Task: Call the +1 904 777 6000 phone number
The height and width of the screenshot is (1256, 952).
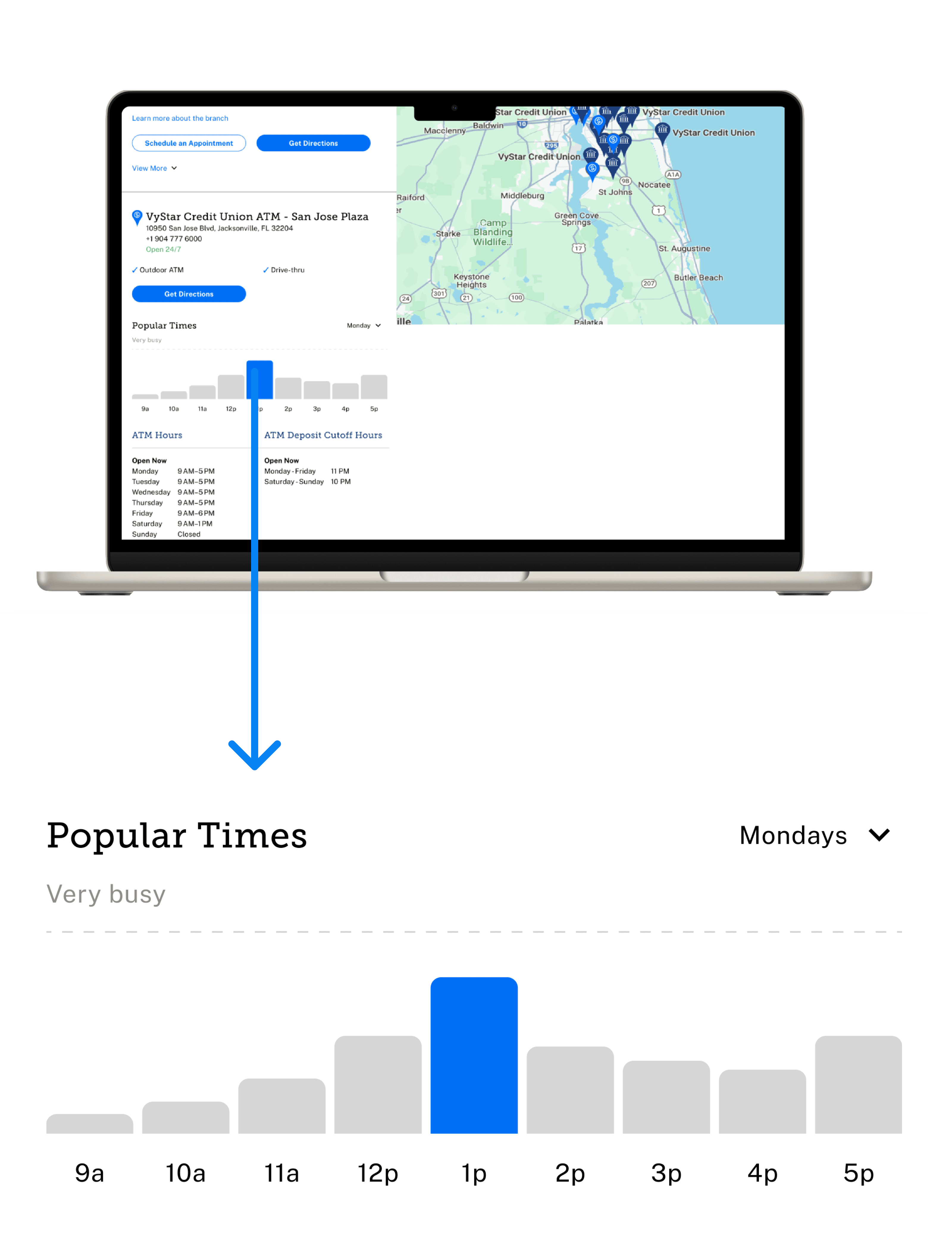Action: [174, 239]
